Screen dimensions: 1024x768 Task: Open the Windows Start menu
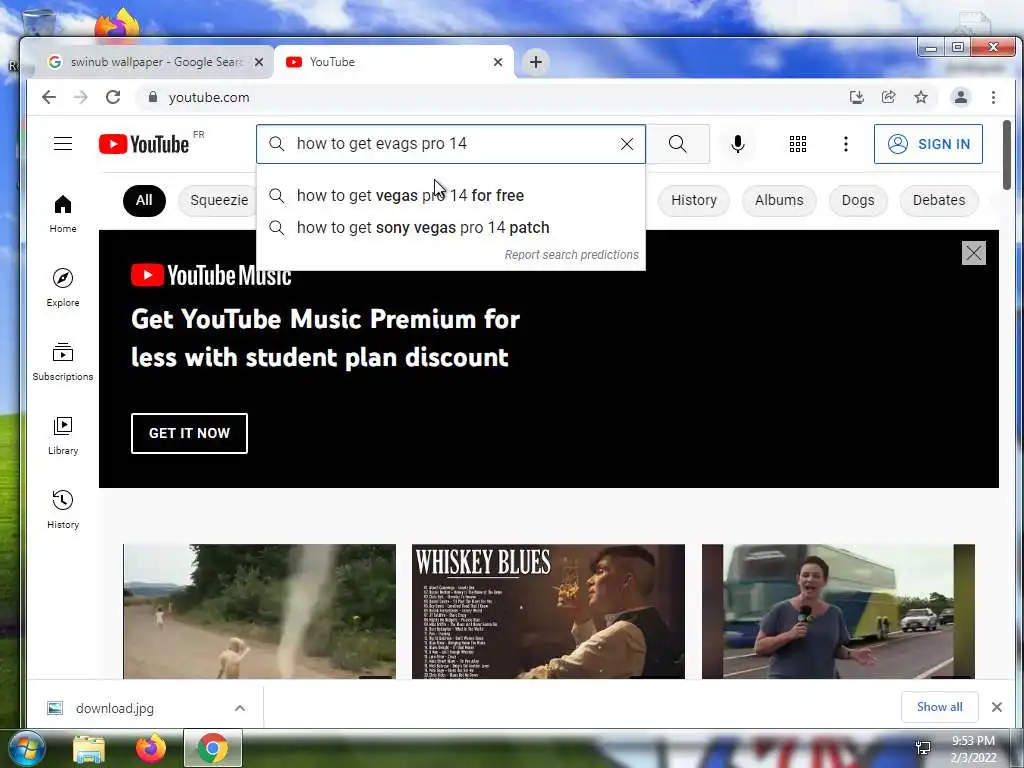26,748
